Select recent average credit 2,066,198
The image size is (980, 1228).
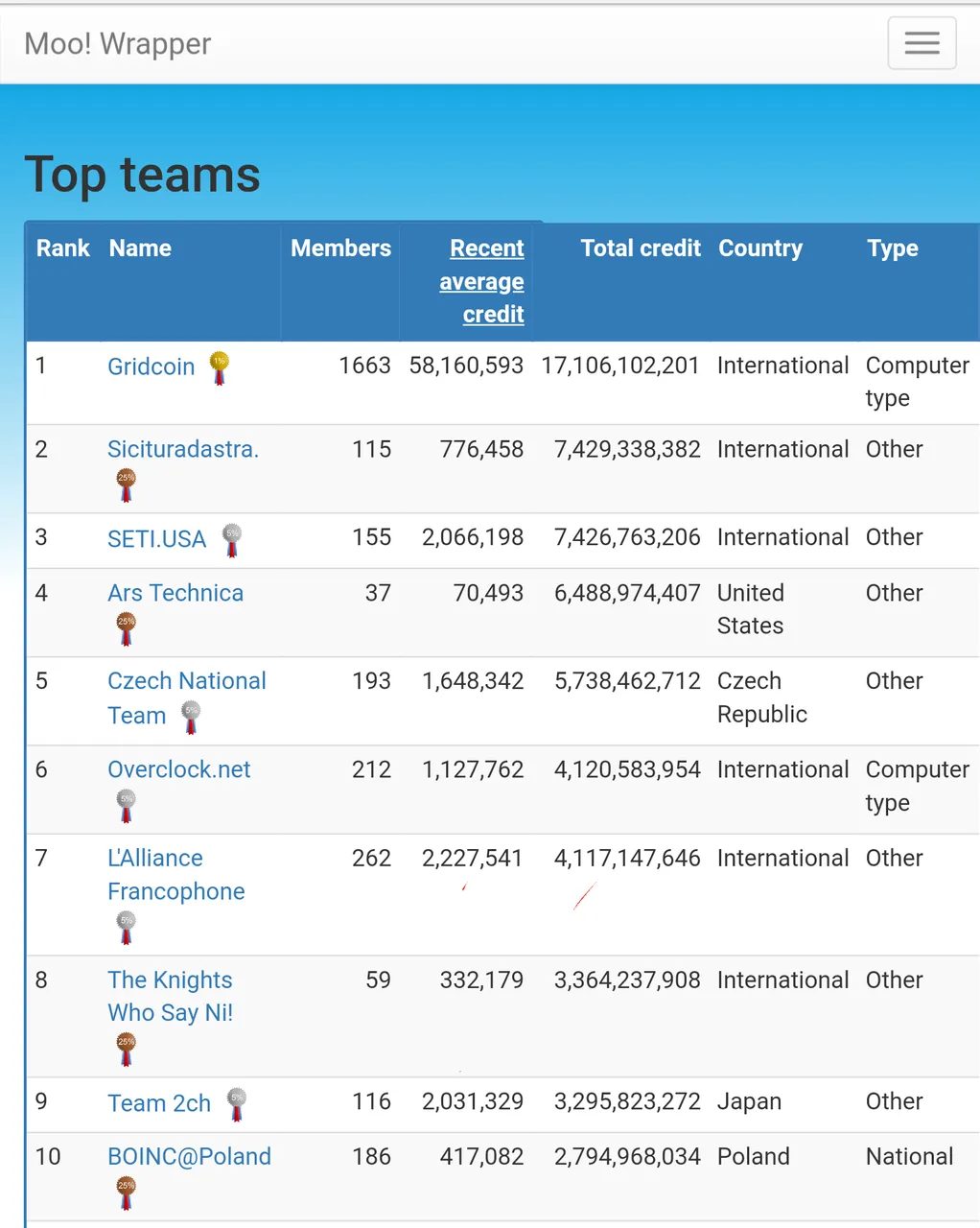(x=473, y=537)
